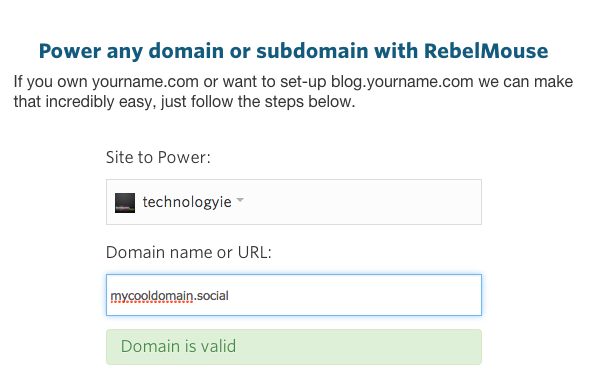
Task: Click the Domain name or URL label
Action: tap(189, 252)
